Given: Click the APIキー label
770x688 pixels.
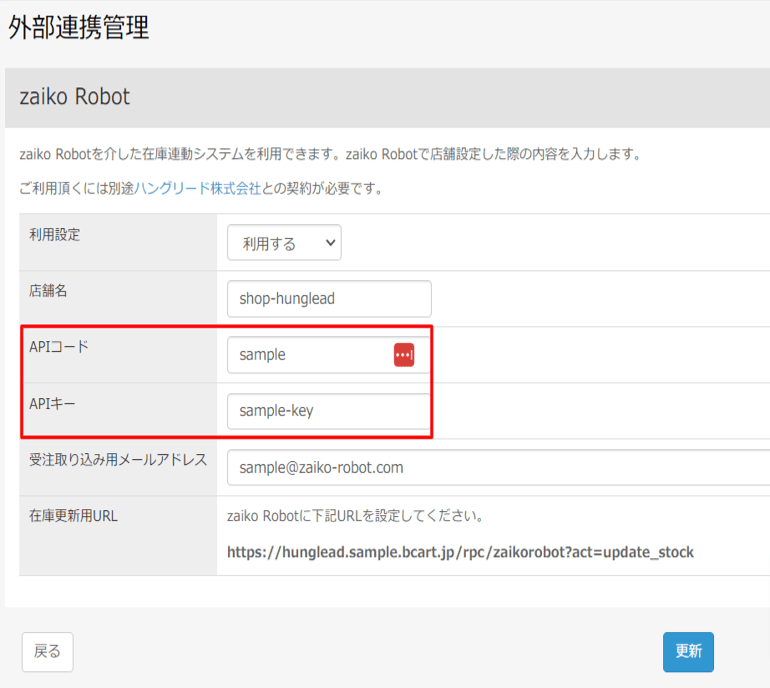Looking at the screenshot, I should tap(52, 404).
